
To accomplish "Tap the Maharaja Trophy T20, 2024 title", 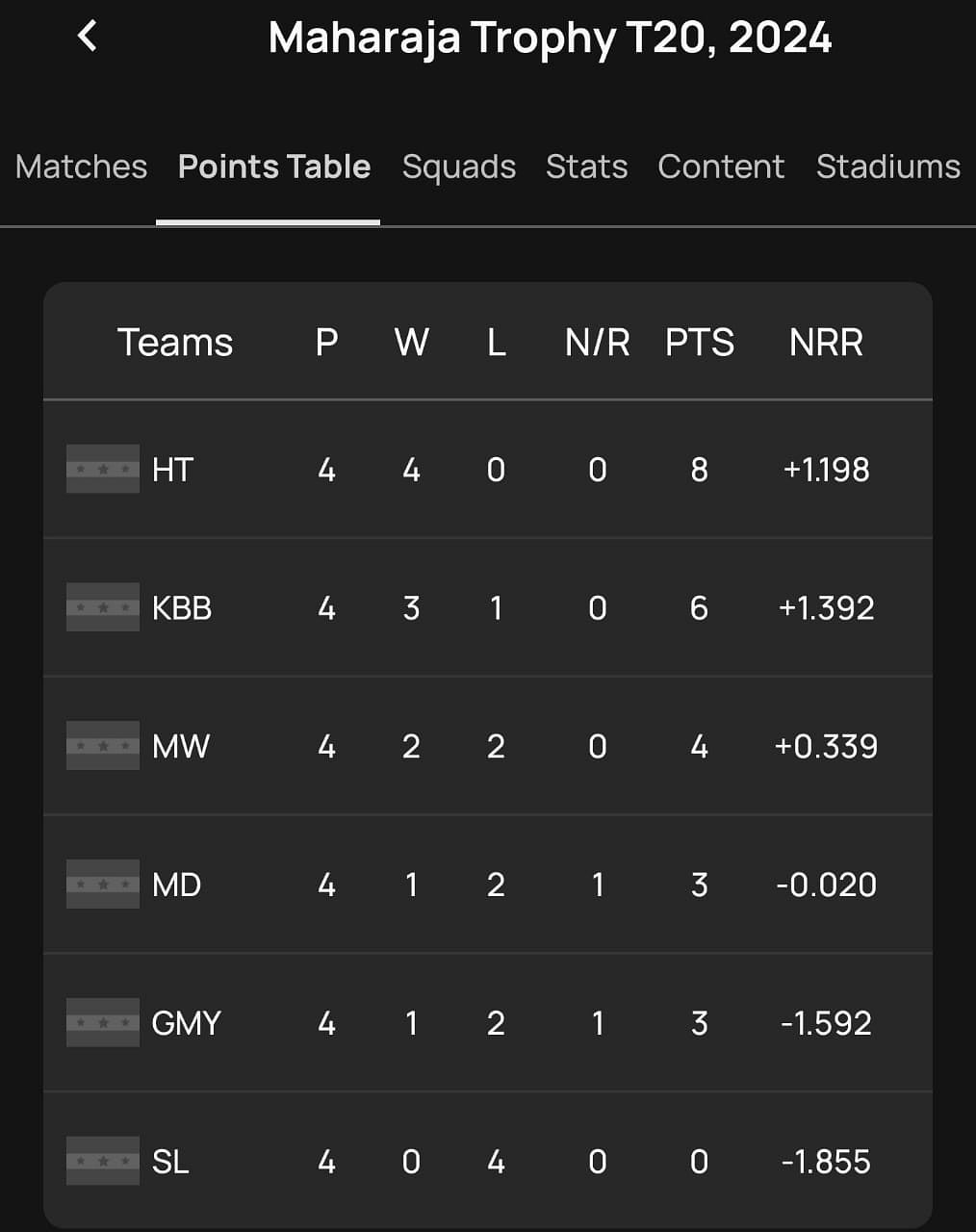I will [x=550, y=38].
